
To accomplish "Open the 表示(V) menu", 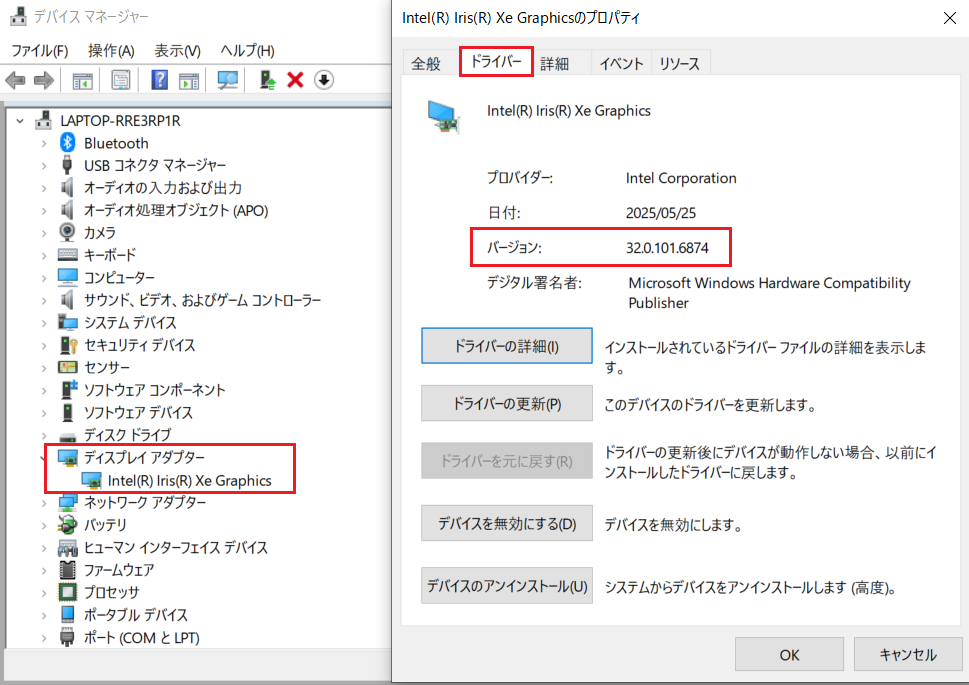I will [177, 51].
